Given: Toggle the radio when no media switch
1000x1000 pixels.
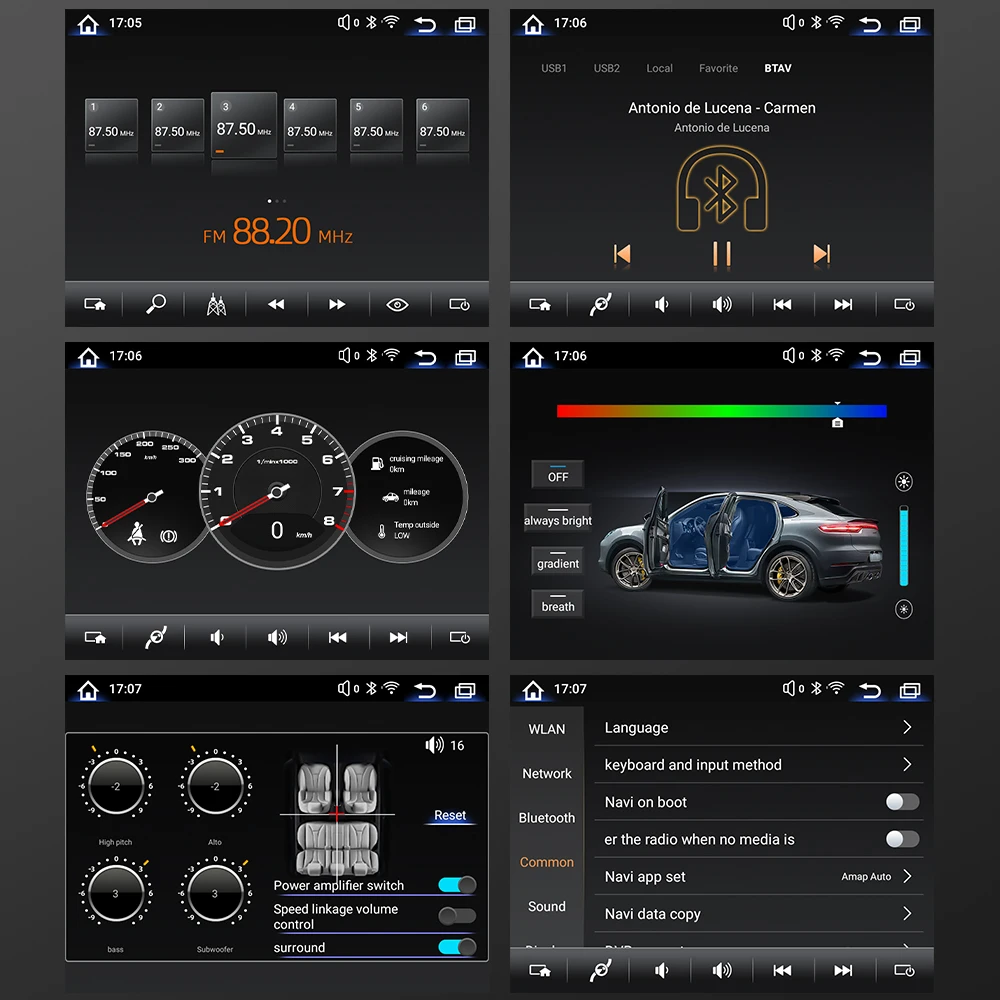Looking at the screenshot, I should coord(902,839).
